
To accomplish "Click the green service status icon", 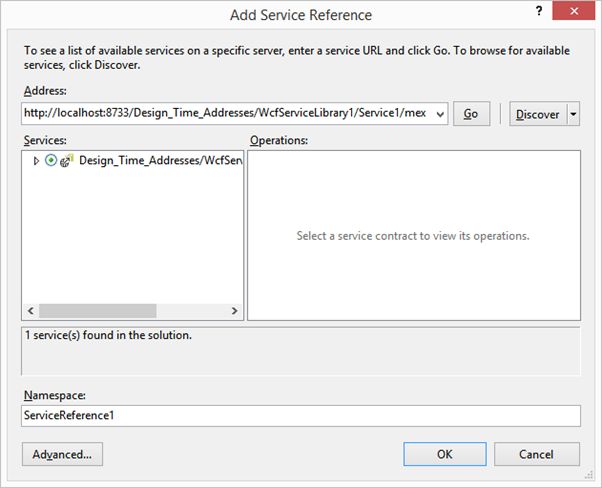I will click(51, 160).
